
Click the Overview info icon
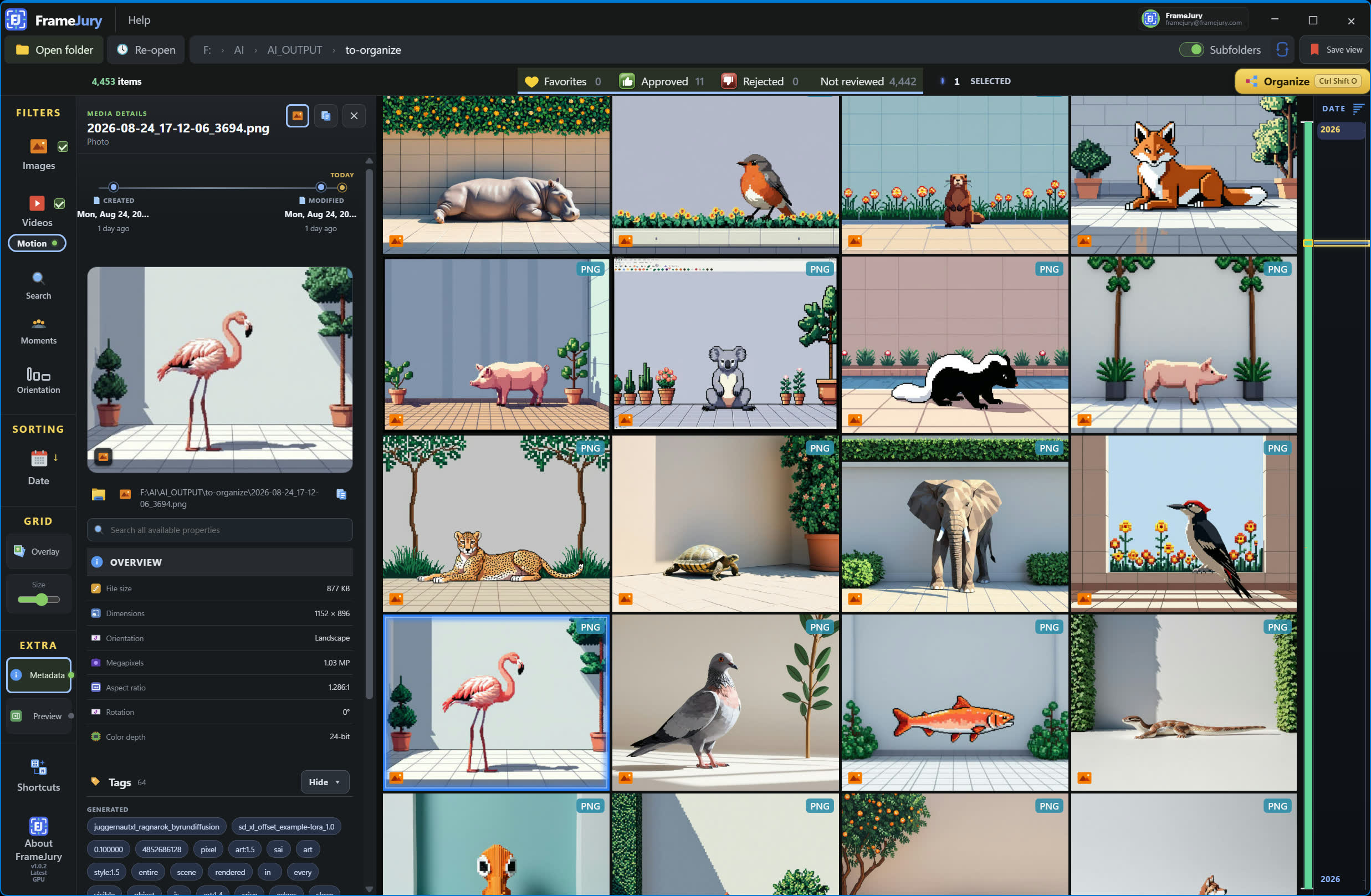tap(97, 561)
